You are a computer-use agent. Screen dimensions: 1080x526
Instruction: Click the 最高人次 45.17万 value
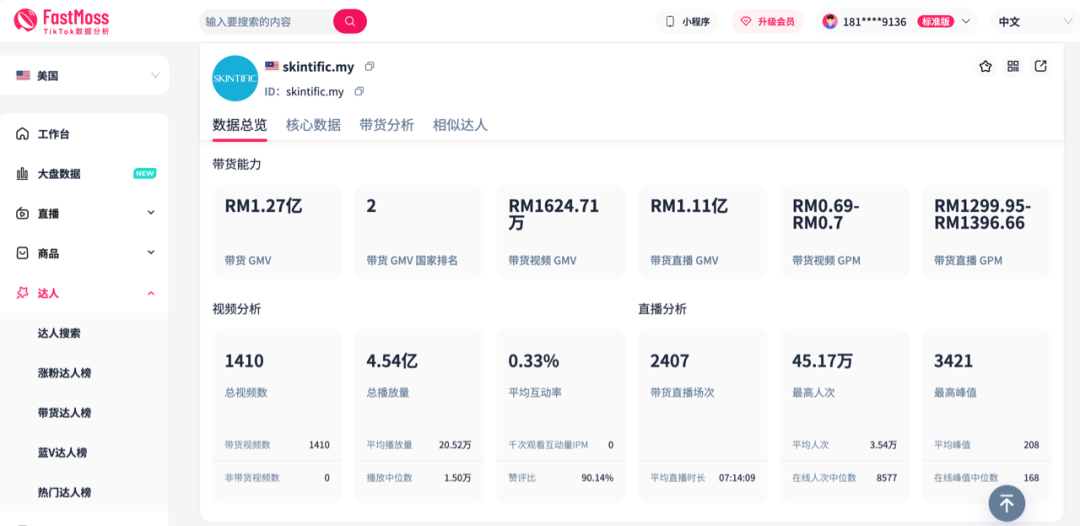(824, 361)
